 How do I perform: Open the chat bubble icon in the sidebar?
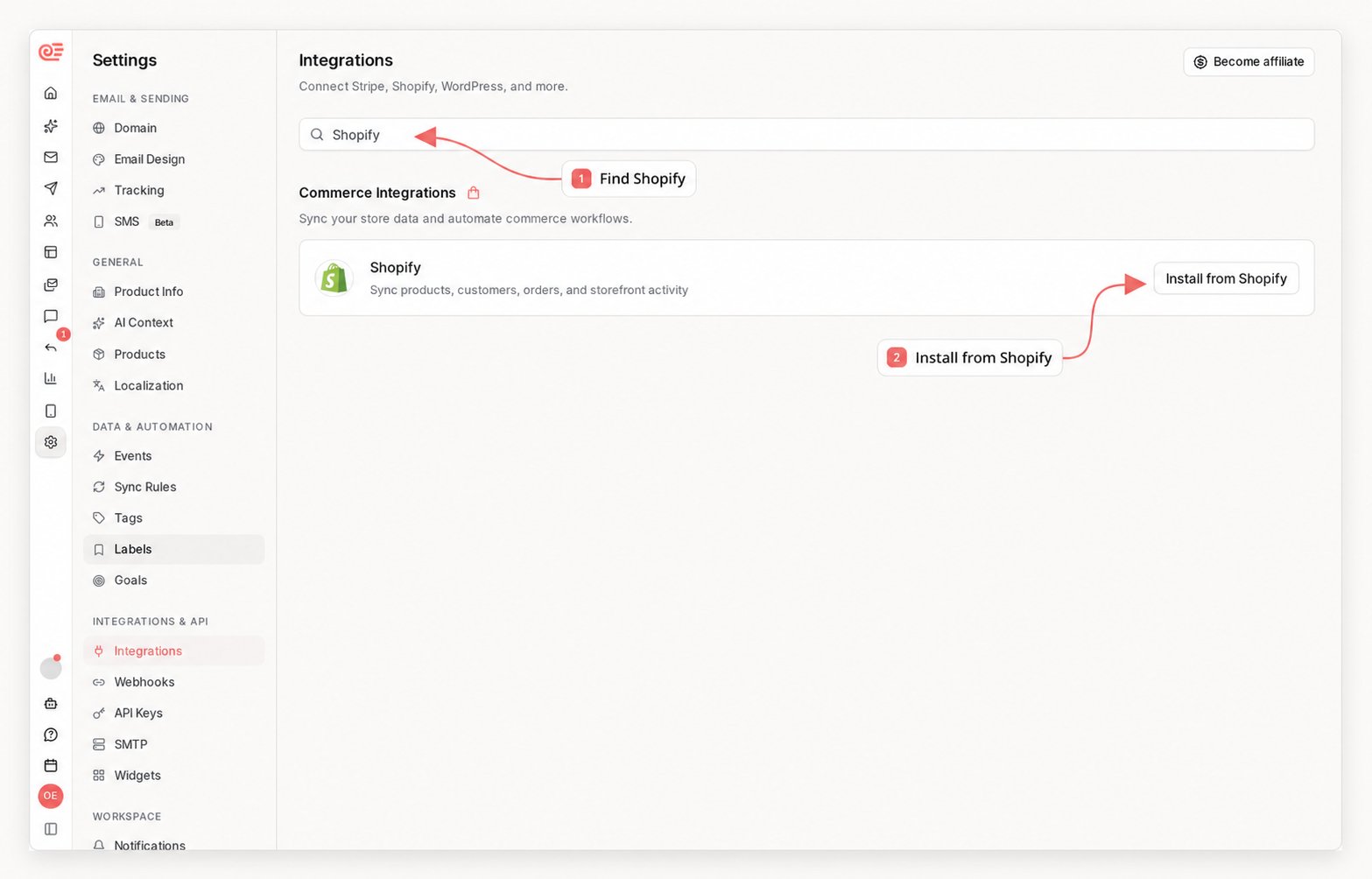coord(51,316)
